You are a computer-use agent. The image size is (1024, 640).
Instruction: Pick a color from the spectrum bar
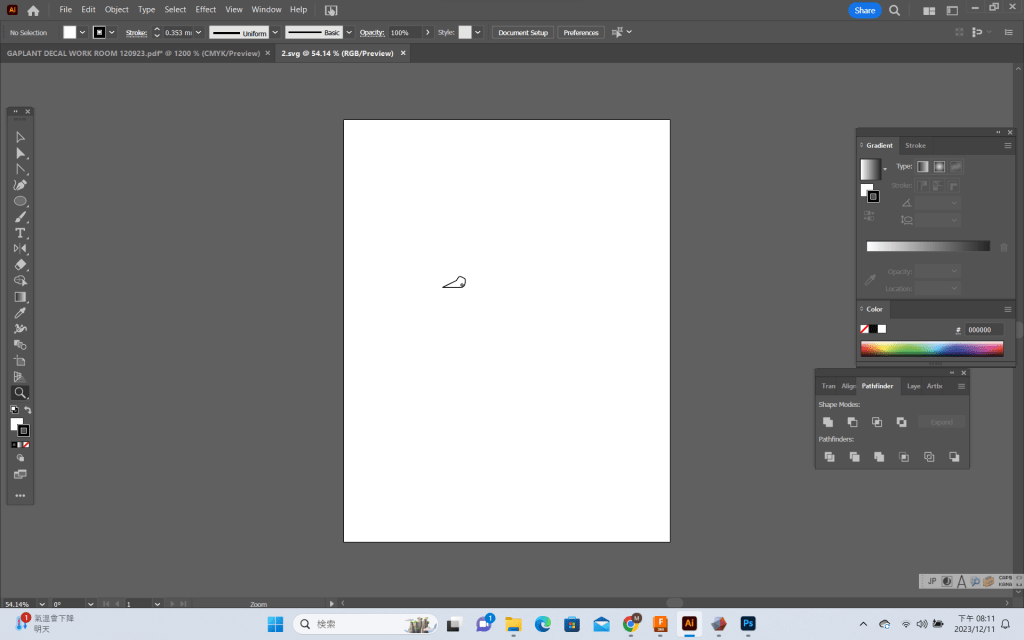[x=931, y=348]
